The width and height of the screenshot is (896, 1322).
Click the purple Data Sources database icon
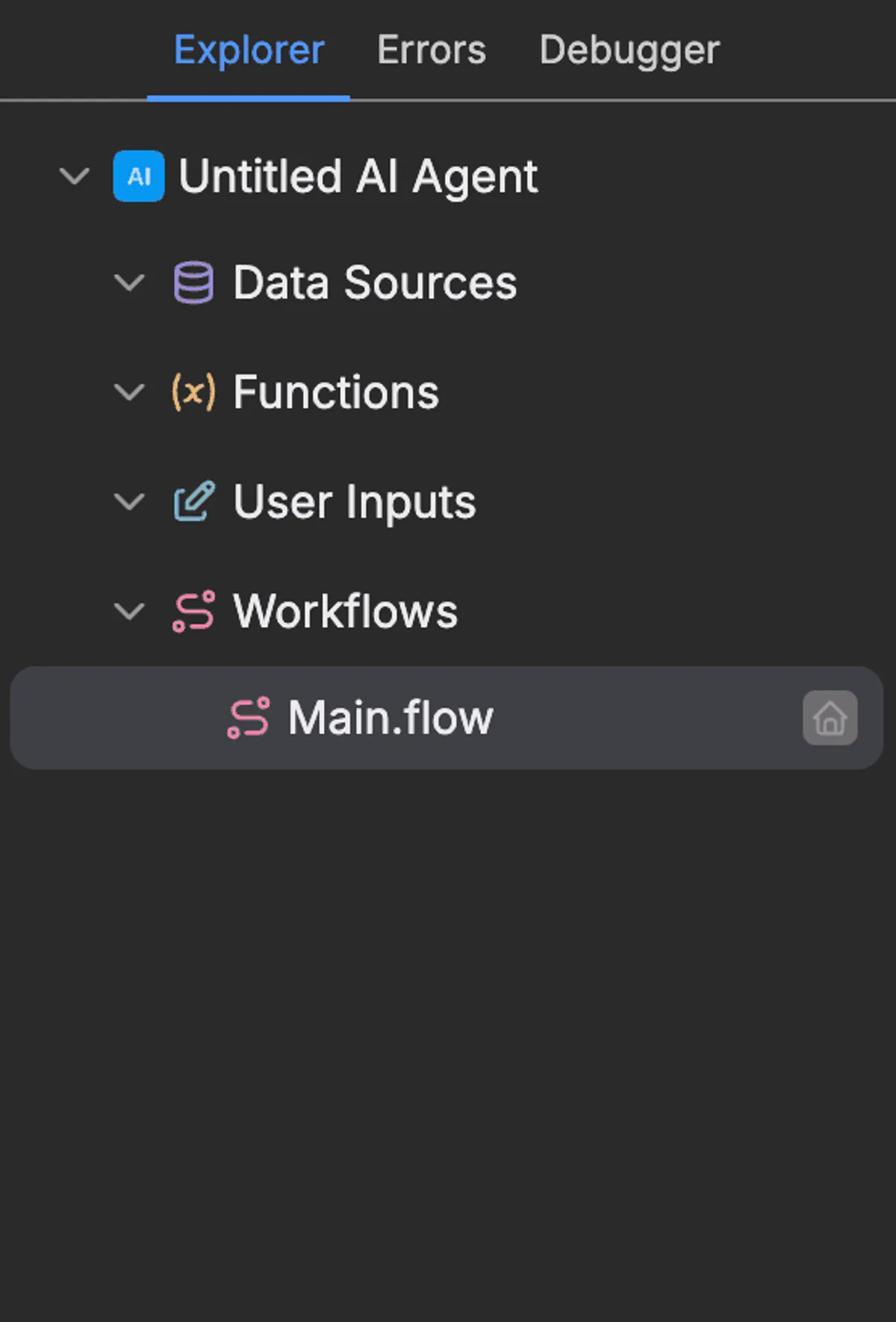tap(193, 282)
